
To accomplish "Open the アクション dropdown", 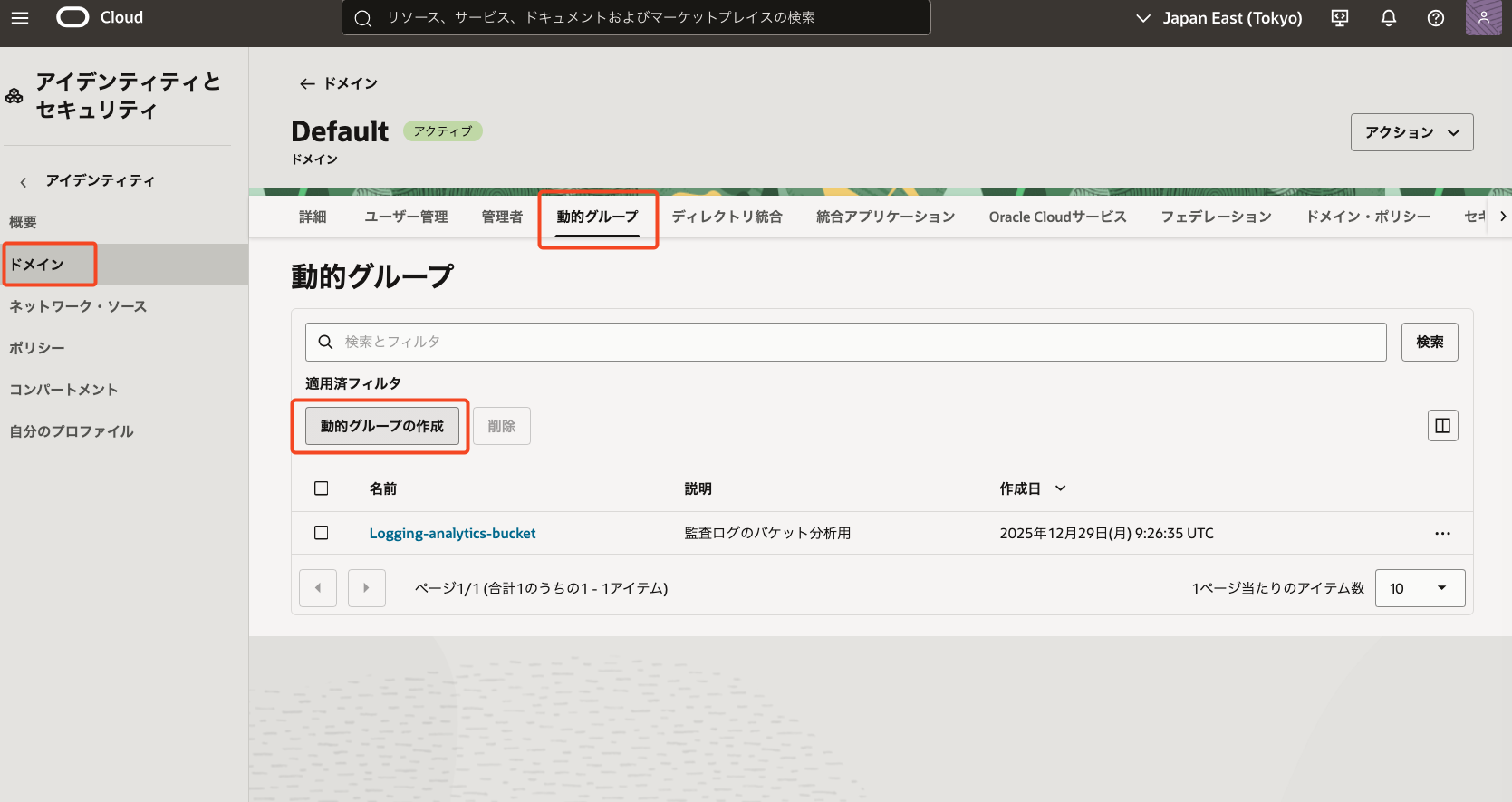I will point(1411,132).
